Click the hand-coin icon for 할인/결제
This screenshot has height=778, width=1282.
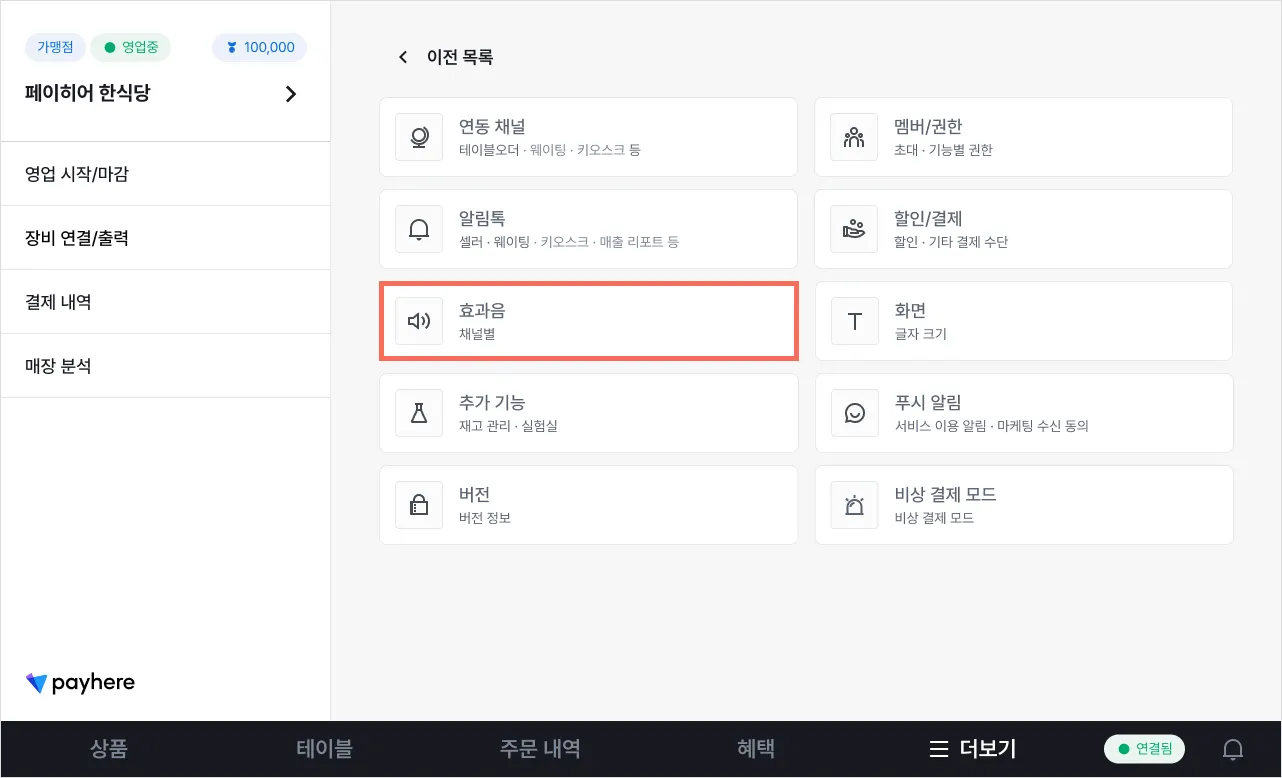(x=854, y=229)
